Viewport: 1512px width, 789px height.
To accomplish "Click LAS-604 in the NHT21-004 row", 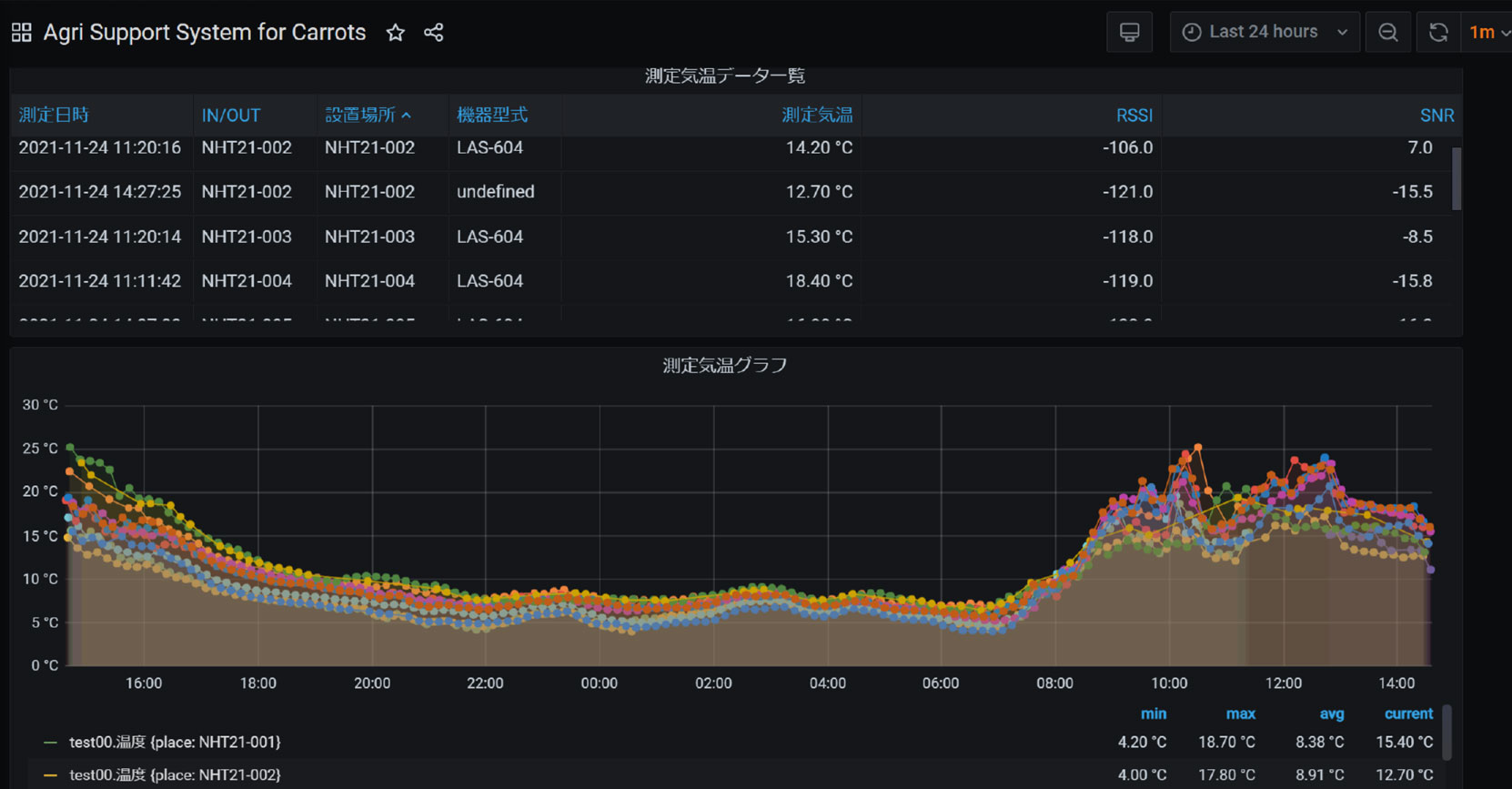I will coord(489,281).
